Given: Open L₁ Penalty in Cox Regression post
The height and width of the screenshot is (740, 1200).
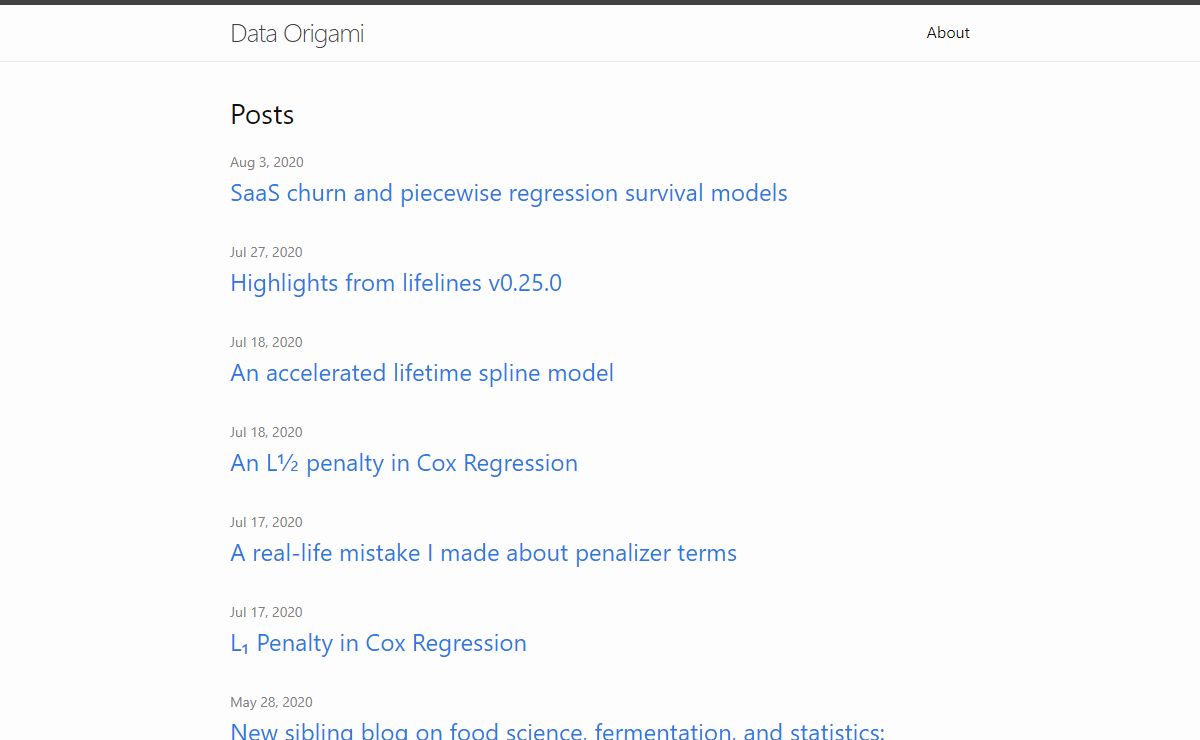Looking at the screenshot, I should 378,643.
